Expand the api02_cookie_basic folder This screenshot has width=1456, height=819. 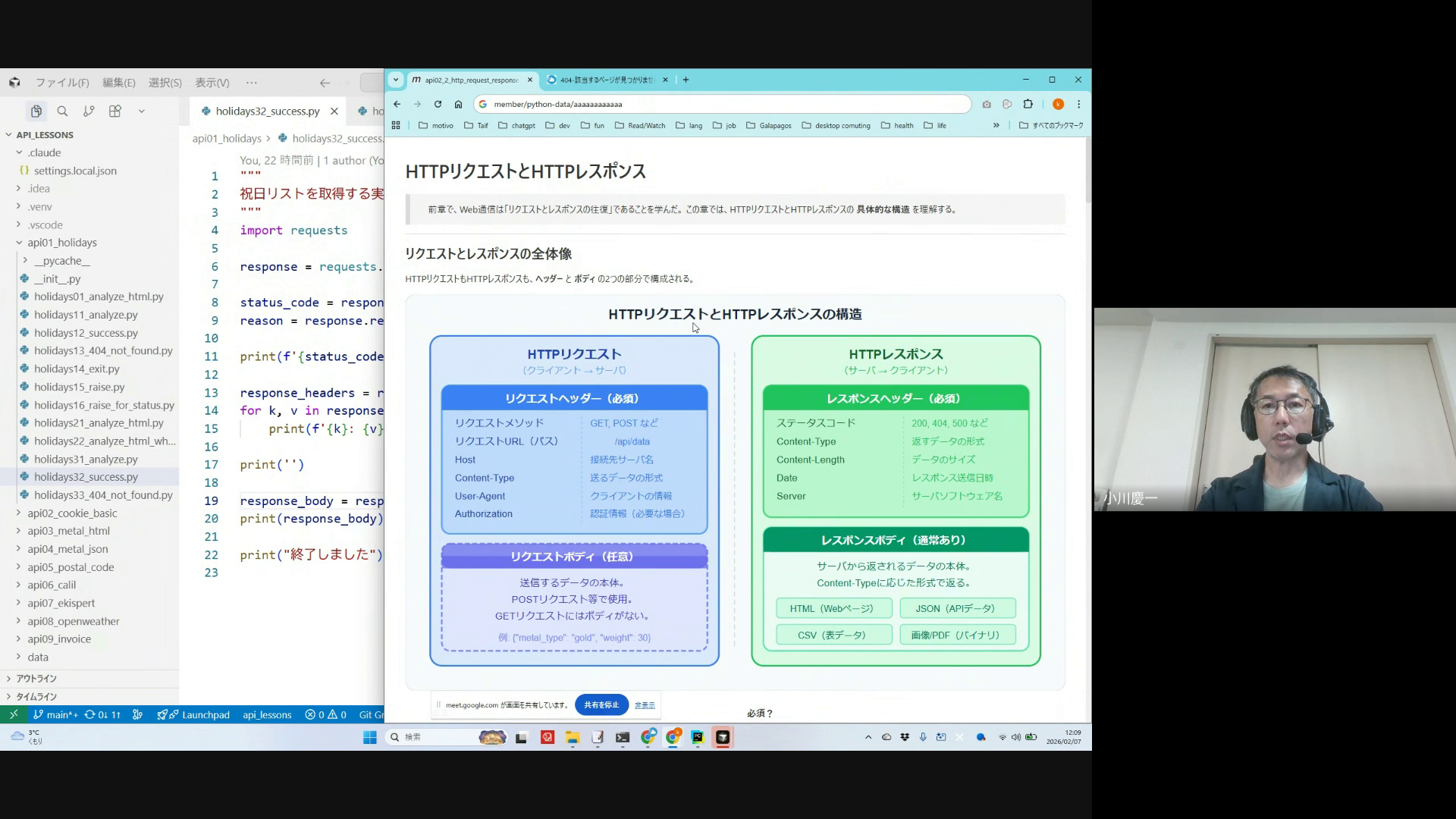tap(72, 513)
